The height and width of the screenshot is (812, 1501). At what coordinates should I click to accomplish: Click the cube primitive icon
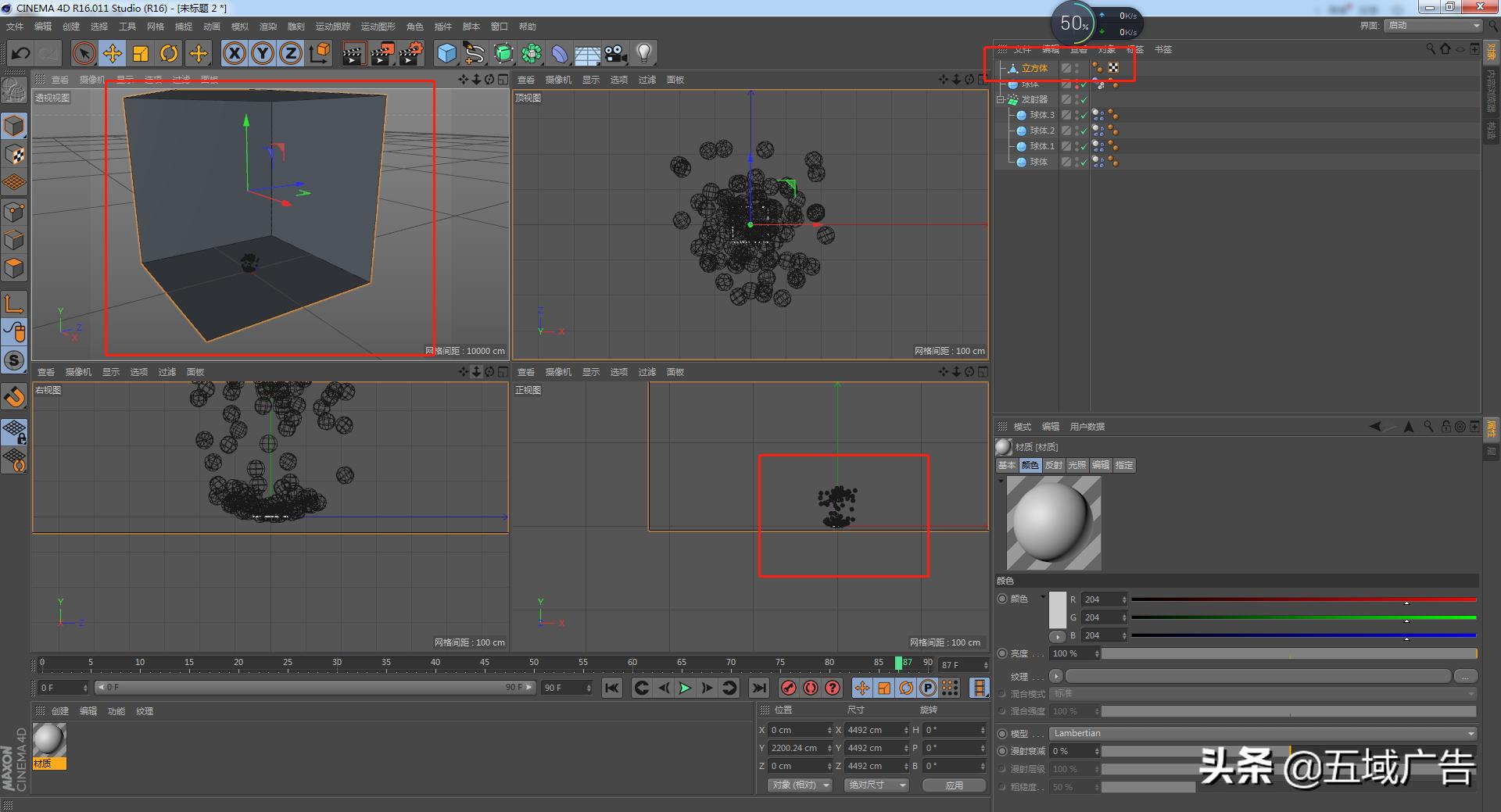[x=446, y=54]
